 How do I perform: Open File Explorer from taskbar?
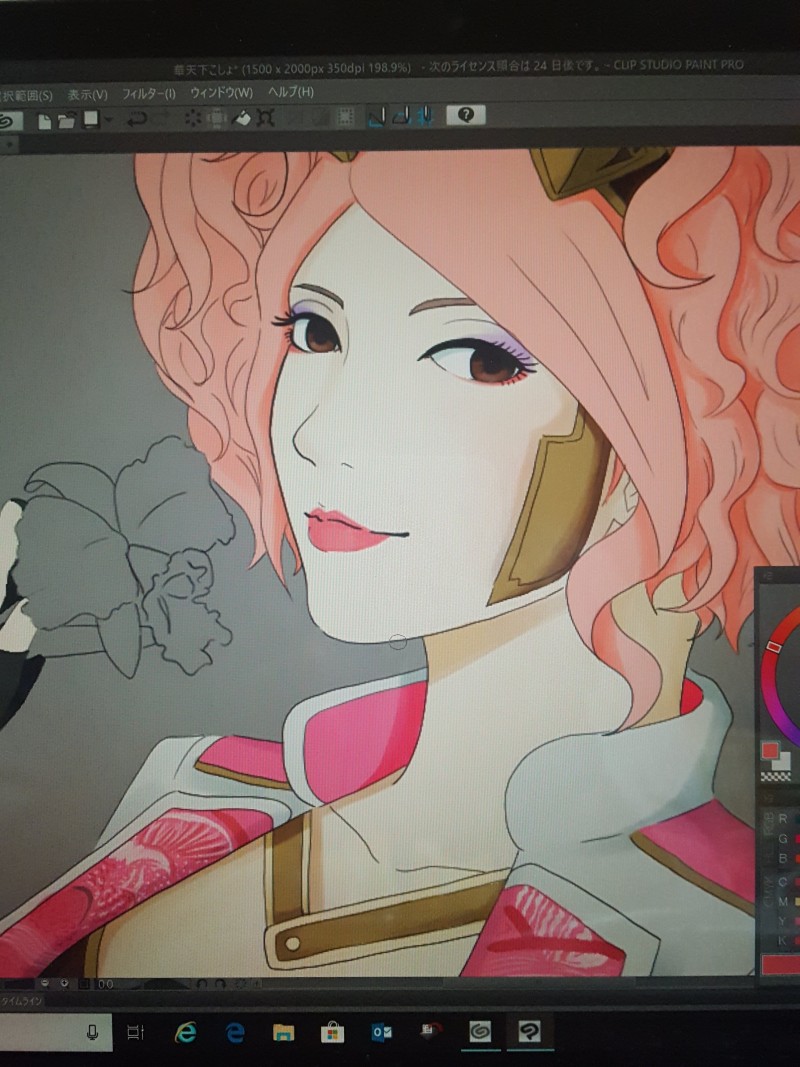(283, 1033)
